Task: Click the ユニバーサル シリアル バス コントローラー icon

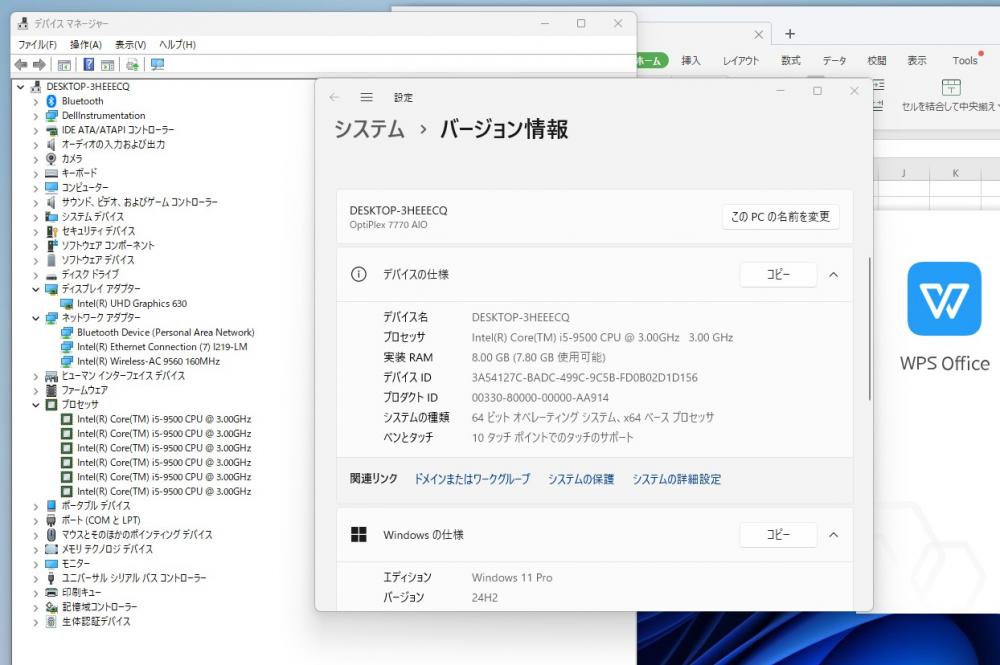Action: pyautogui.click(x=52, y=578)
